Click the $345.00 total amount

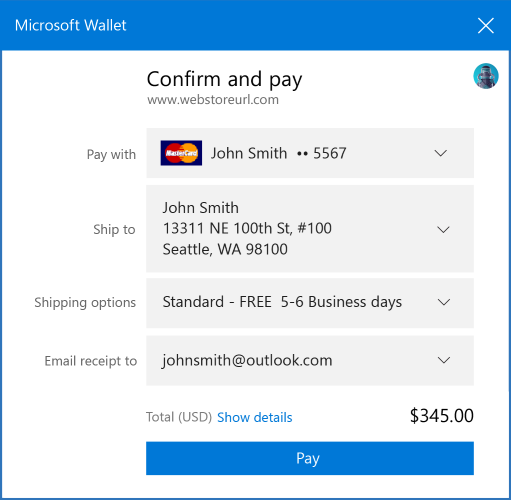click(x=441, y=416)
